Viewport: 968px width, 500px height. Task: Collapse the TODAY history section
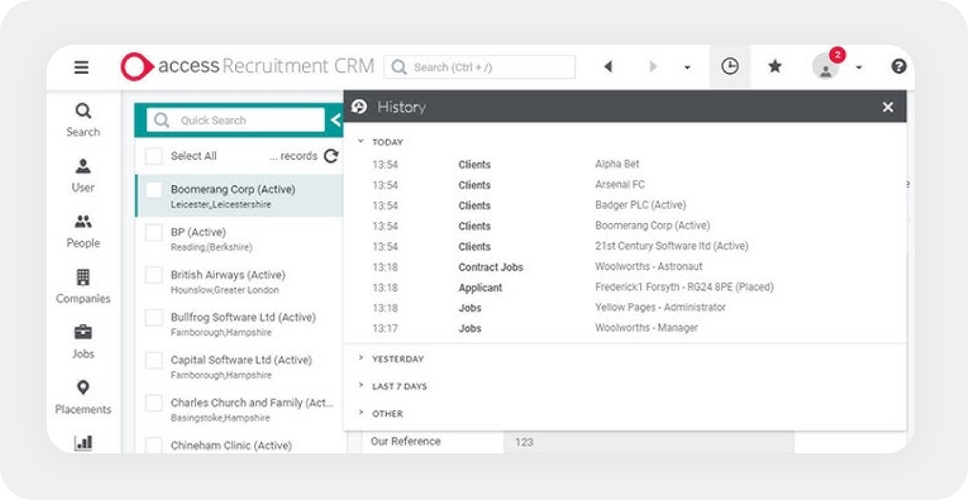361,141
